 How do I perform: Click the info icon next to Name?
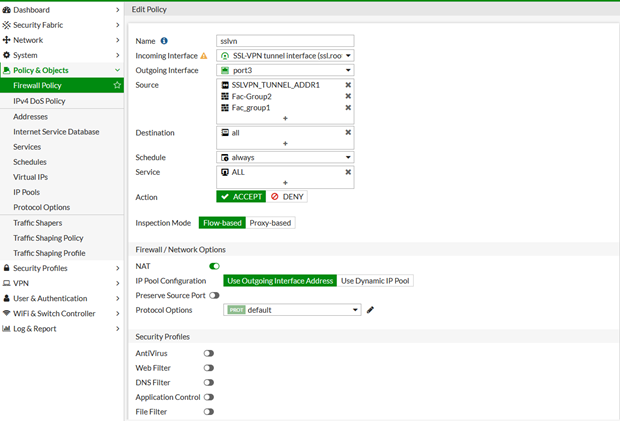(x=164, y=41)
